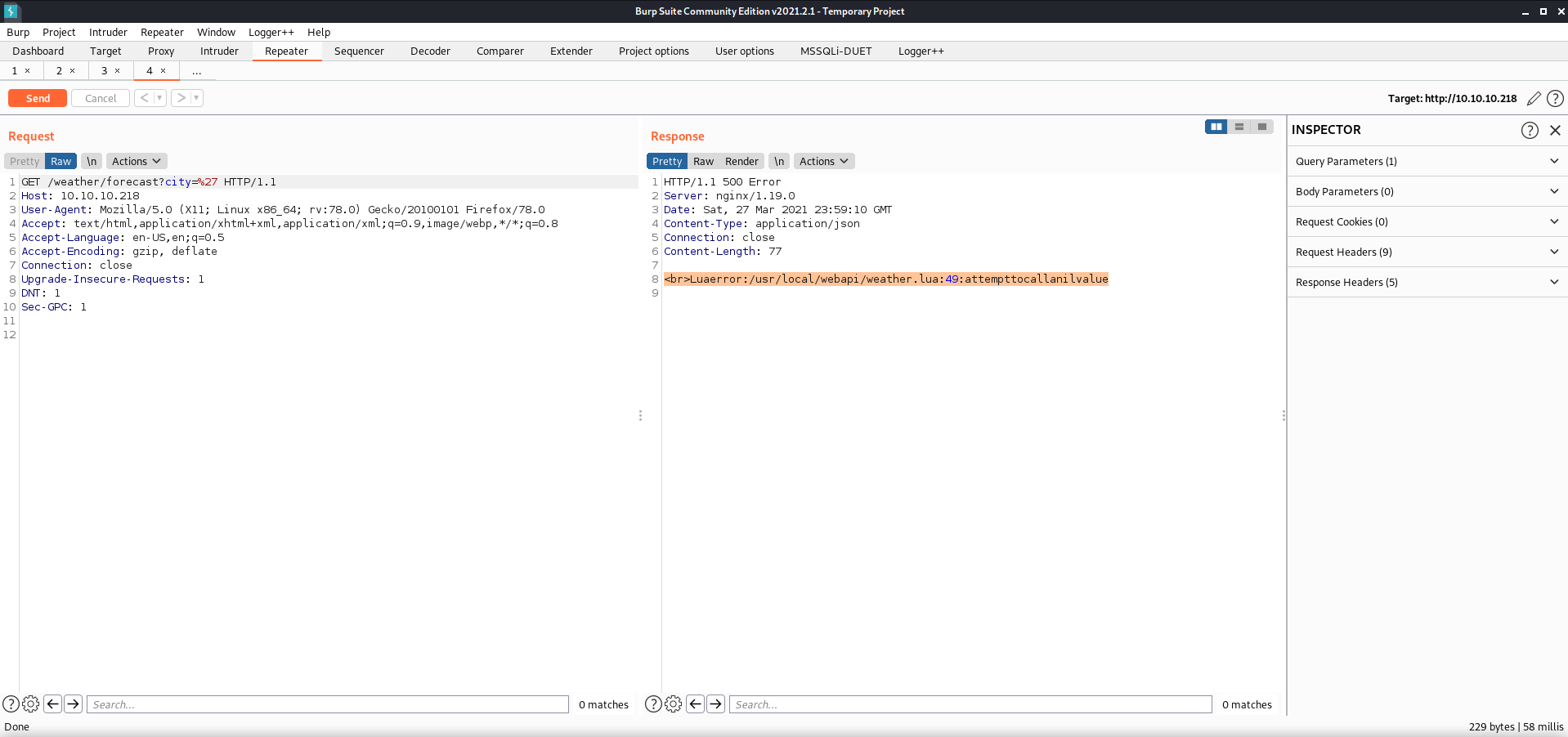The height and width of the screenshot is (737, 1568).
Task: Maximize the Burp Suite window
Action: pos(1543,11)
